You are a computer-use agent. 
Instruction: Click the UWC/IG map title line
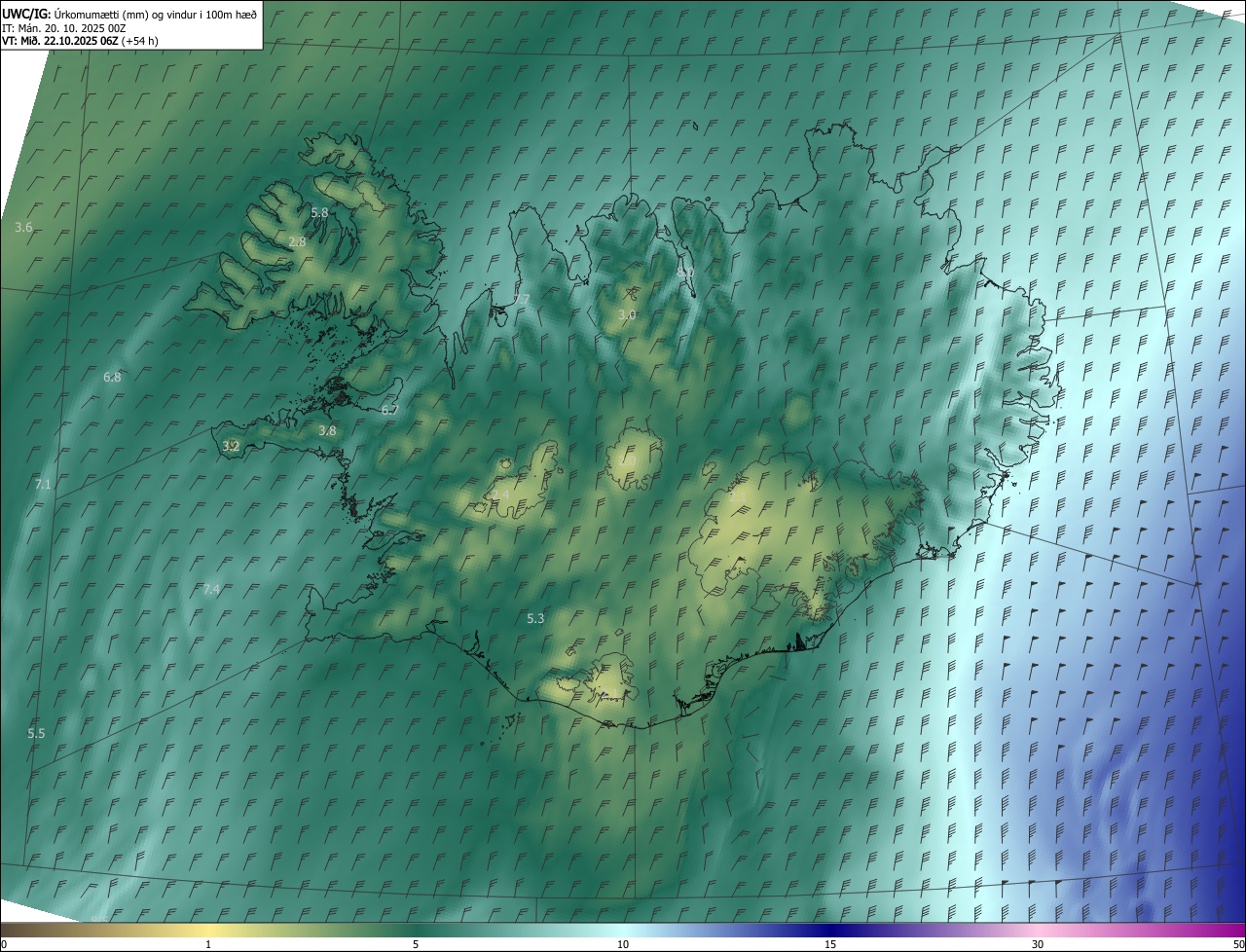129,14
